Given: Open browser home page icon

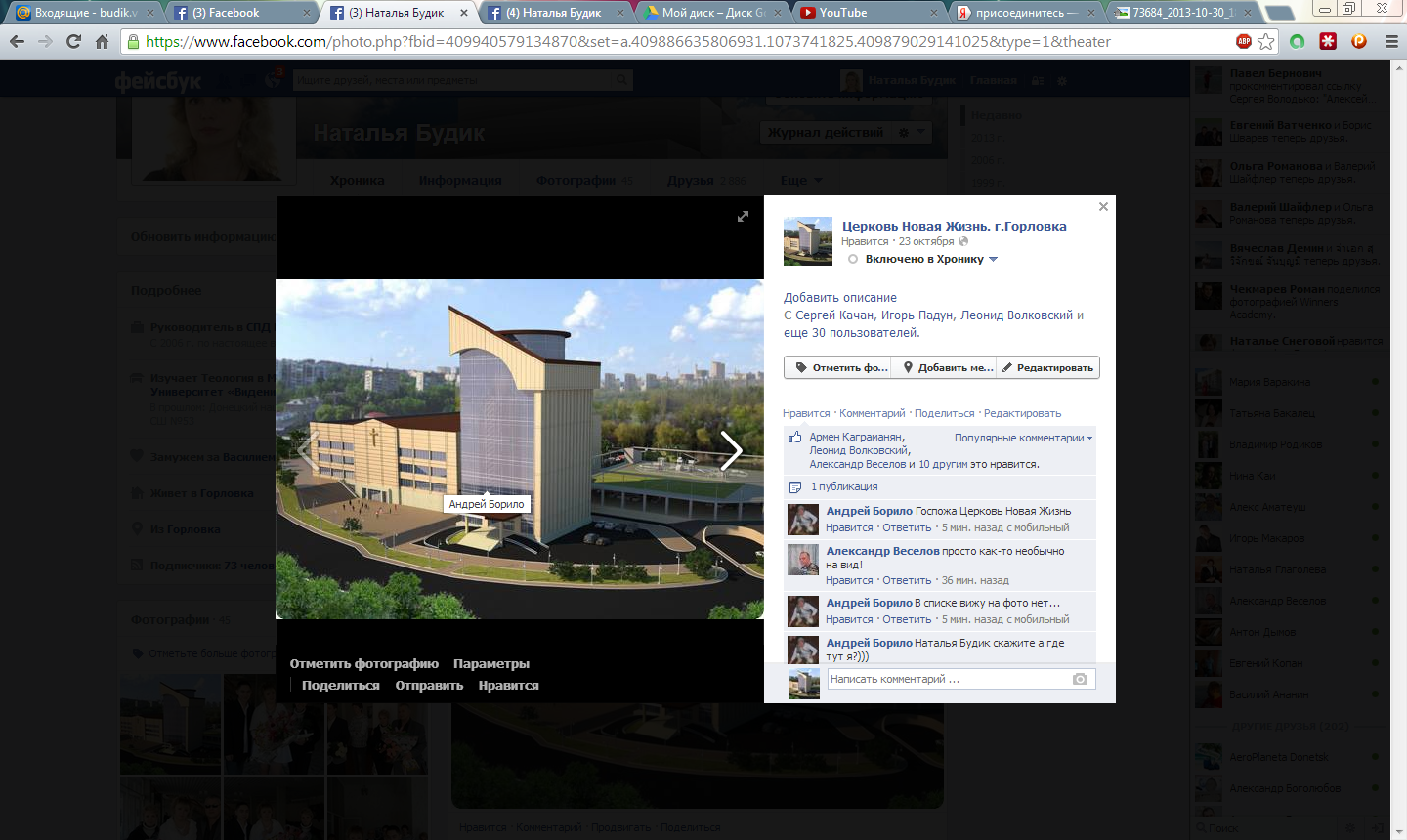Looking at the screenshot, I should click(x=102, y=42).
